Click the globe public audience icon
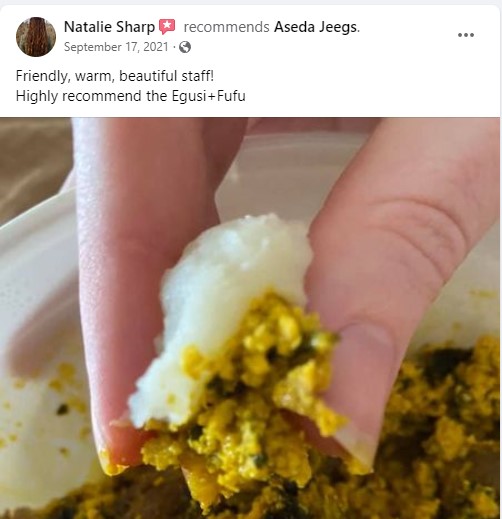The height and width of the screenshot is (519, 502). [x=185, y=47]
